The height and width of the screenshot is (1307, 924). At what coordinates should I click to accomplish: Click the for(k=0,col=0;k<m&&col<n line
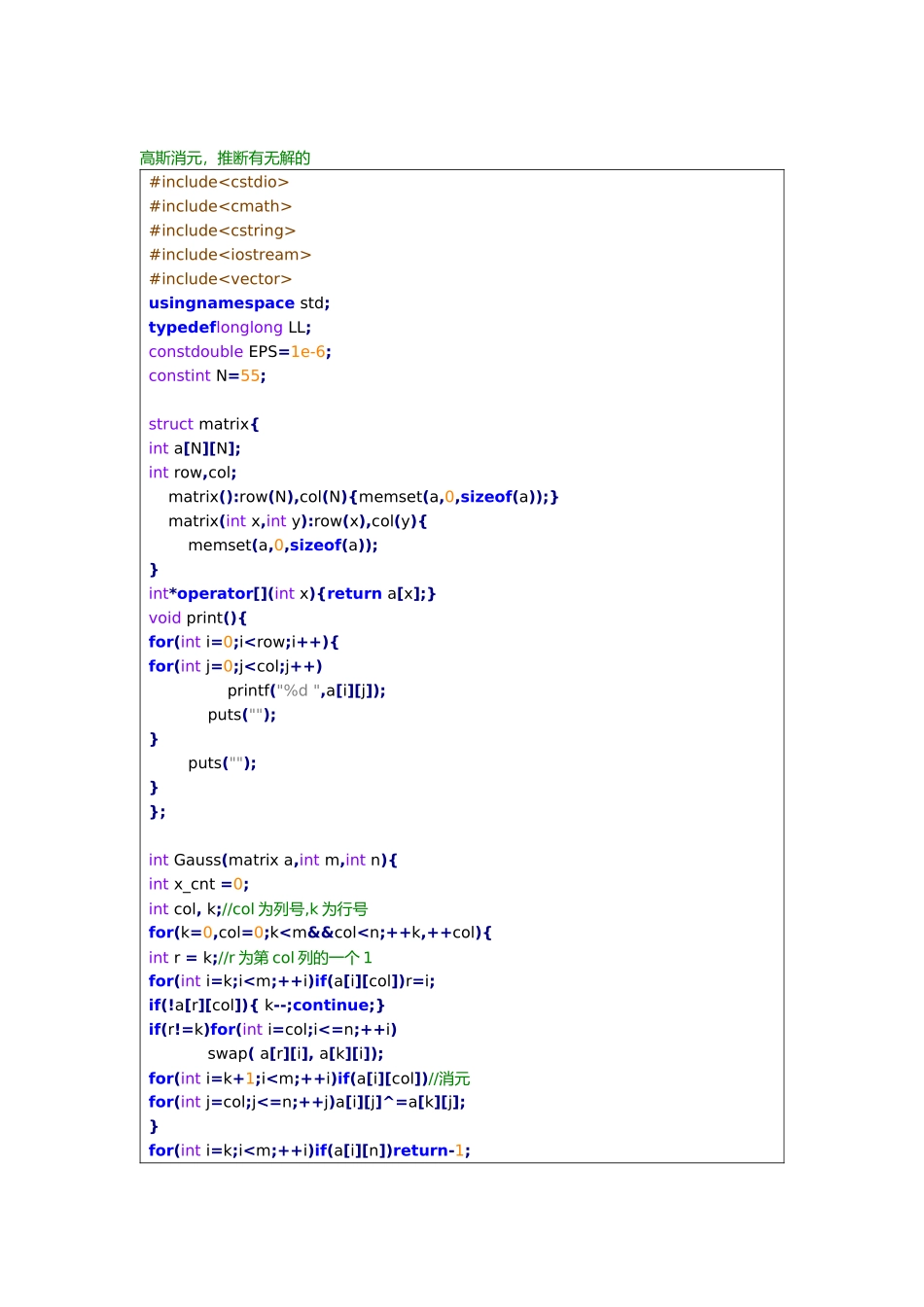click(x=321, y=933)
